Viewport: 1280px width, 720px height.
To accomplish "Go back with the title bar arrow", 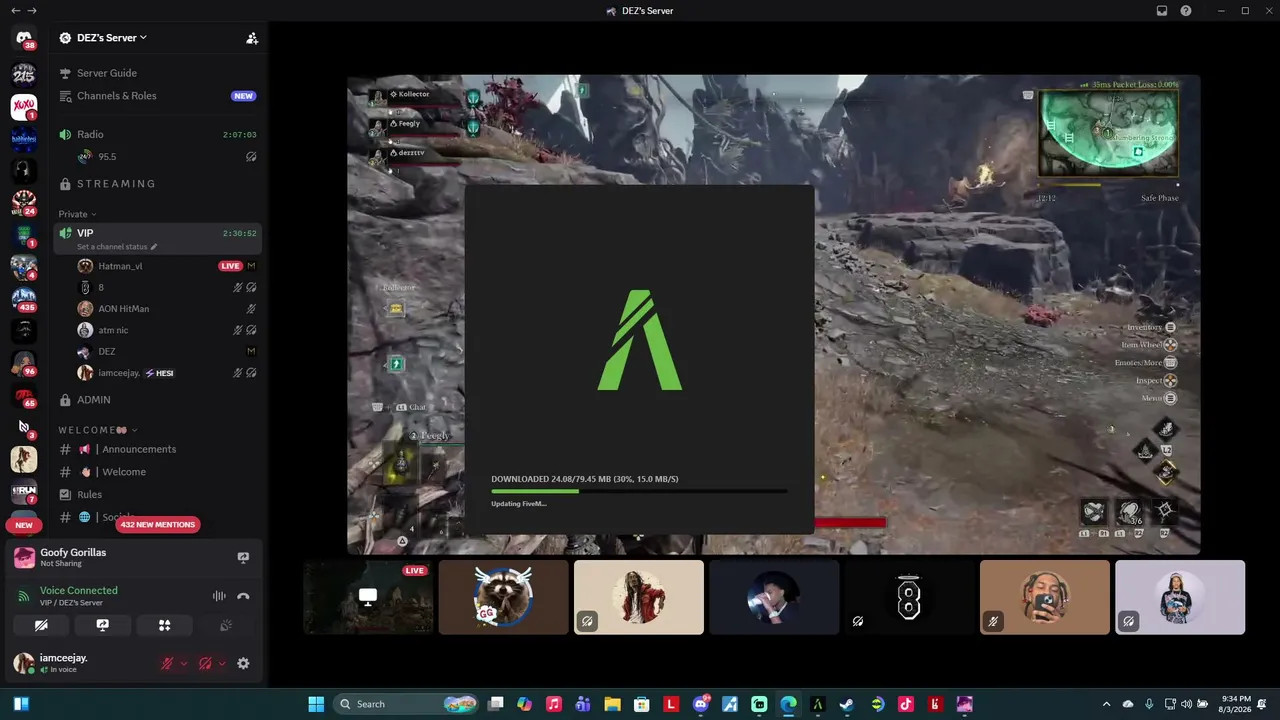I will [x=15, y=11].
